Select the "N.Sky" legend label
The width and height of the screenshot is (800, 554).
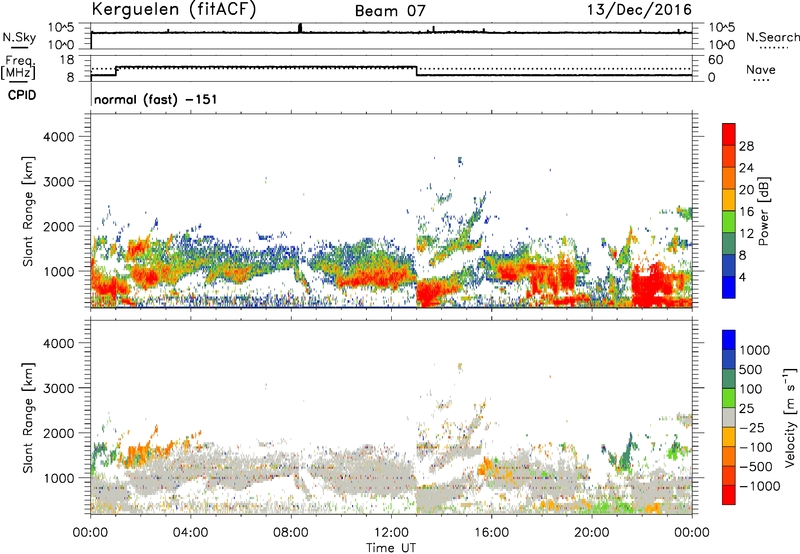tap(19, 37)
